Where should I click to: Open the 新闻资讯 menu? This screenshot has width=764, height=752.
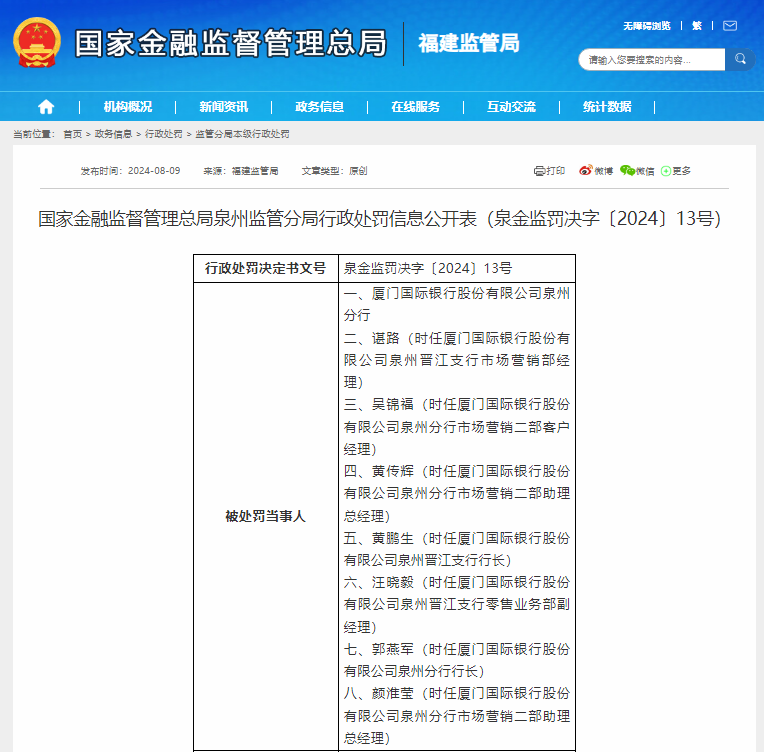pyautogui.click(x=224, y=107)
